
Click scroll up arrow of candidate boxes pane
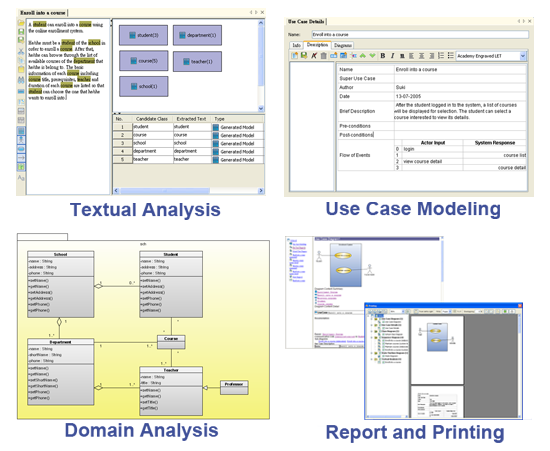coord(261,23)
